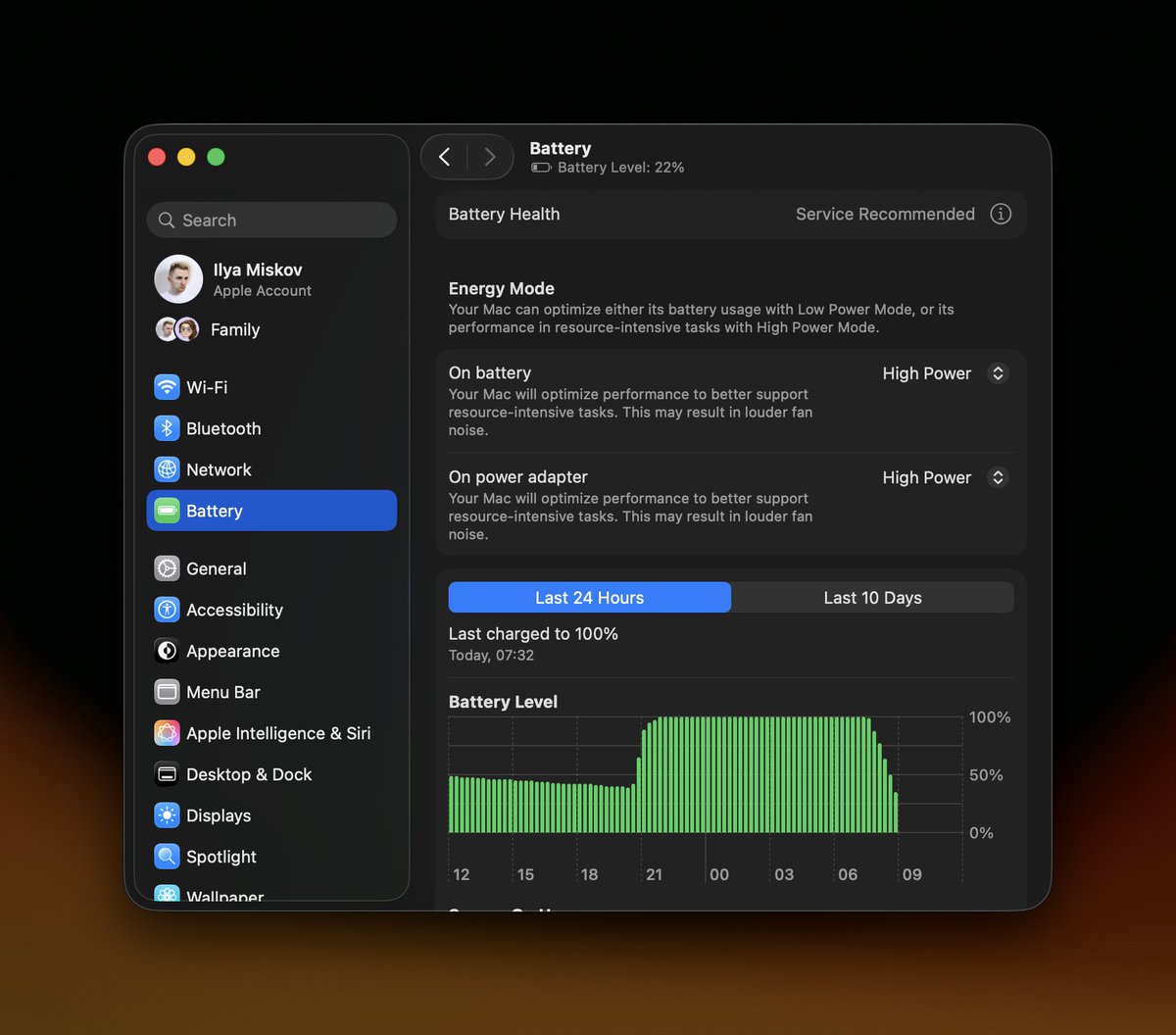Screen dimensions: 1176x1035
Task: Click the Menu Bar sidebar icon
Action: 167,692
